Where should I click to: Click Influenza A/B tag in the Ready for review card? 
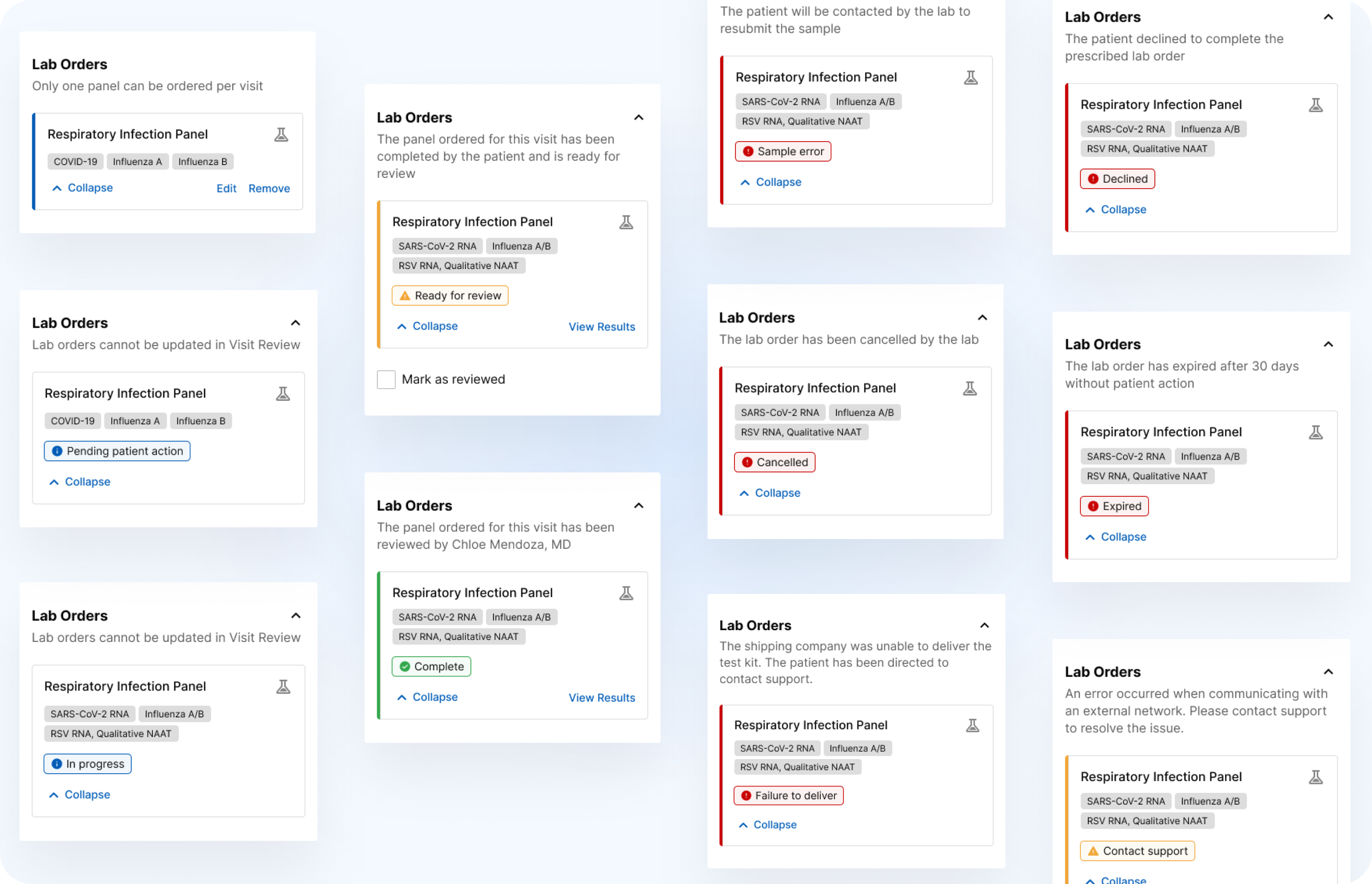click(521, 246)
